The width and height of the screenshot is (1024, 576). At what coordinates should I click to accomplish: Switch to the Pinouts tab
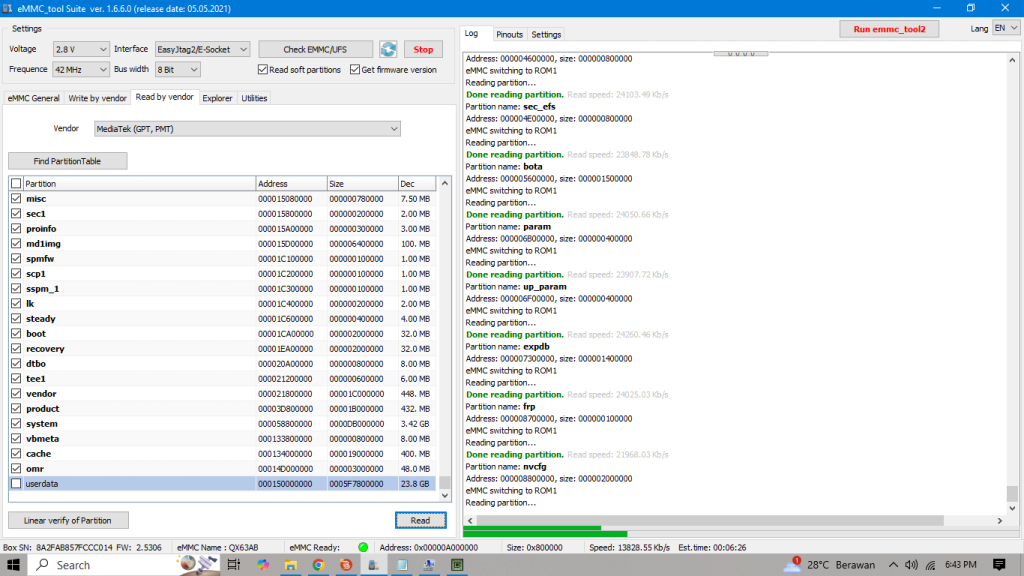510,33
